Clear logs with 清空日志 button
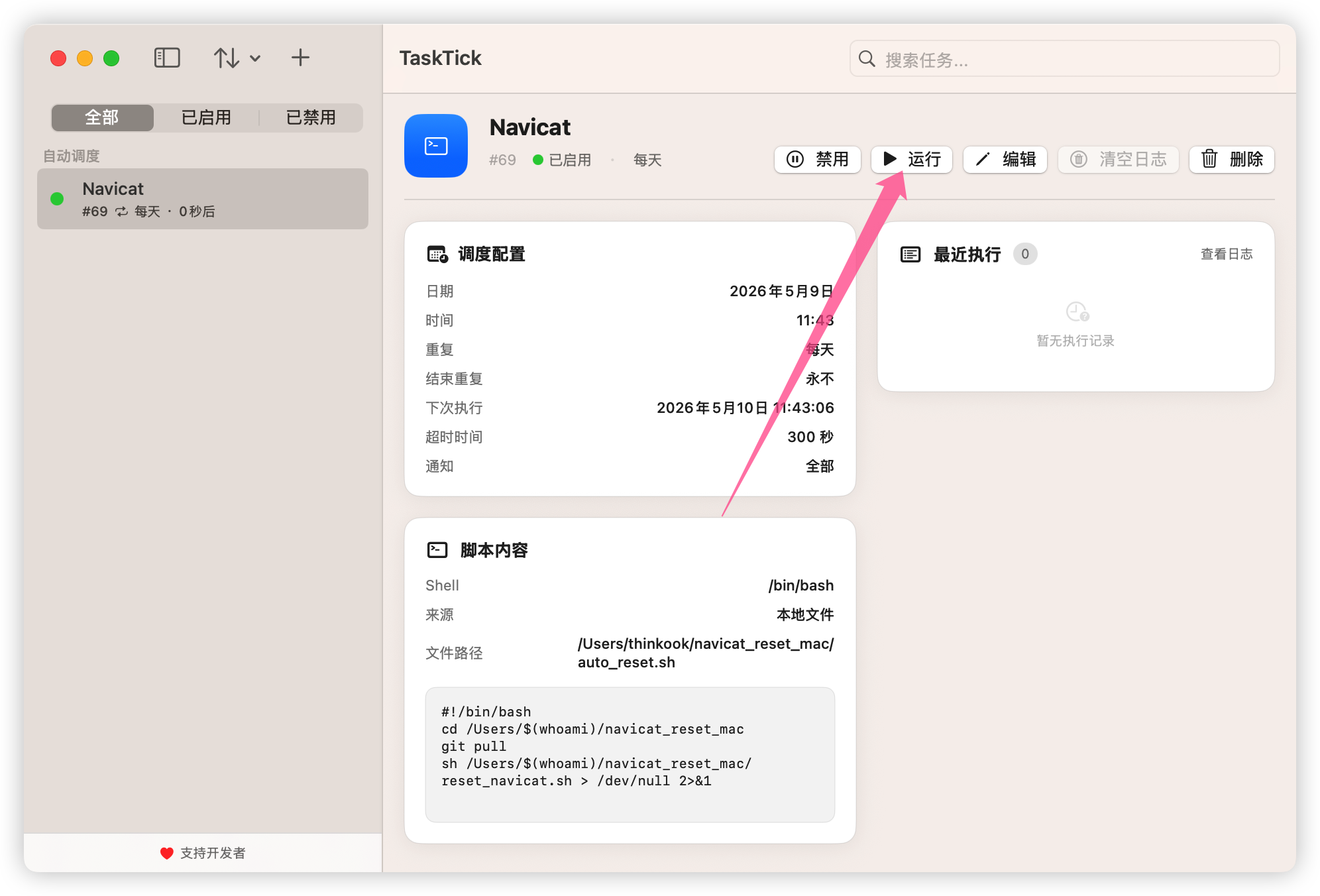Image resolution: width=1320 pixels, height=896 pixels. [x=1119, y=159]
